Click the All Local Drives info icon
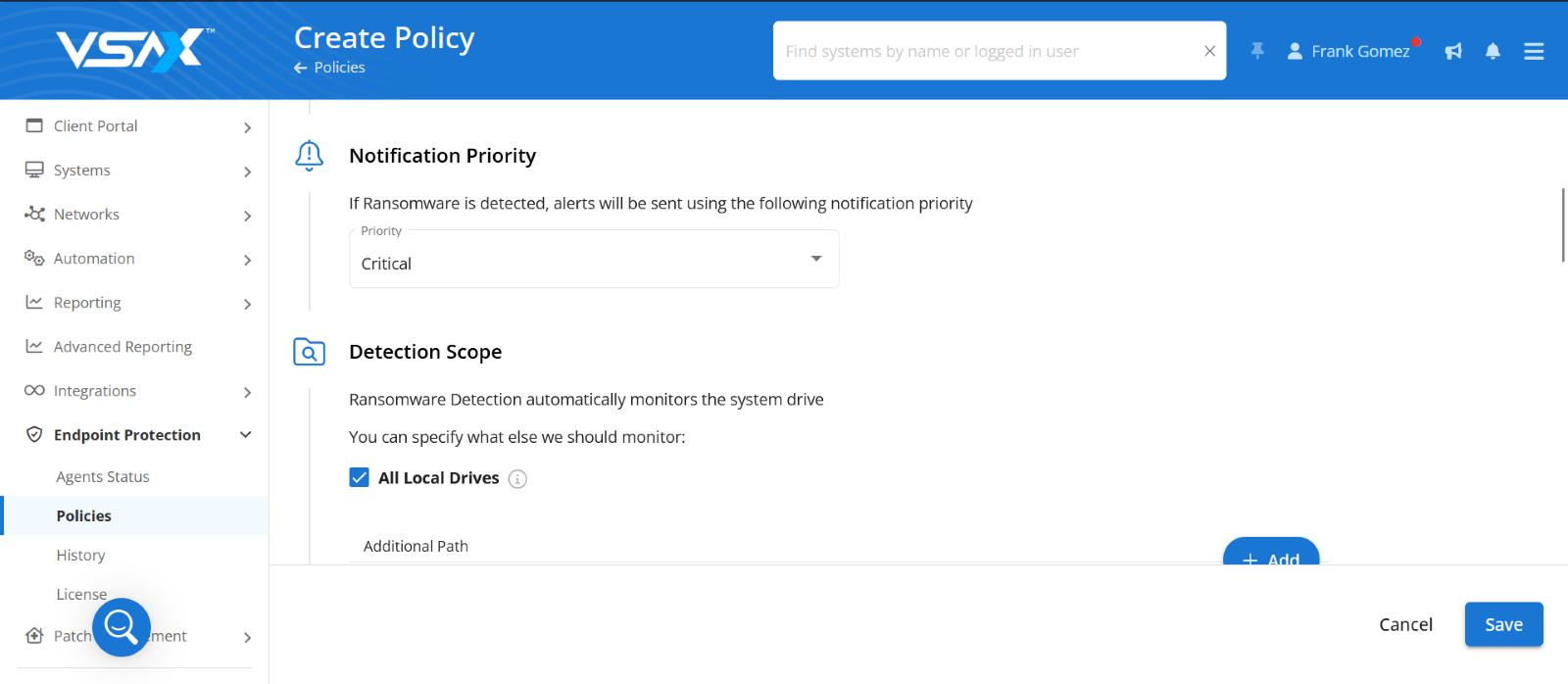The image size is (1568, 684). tap(517, 479)
